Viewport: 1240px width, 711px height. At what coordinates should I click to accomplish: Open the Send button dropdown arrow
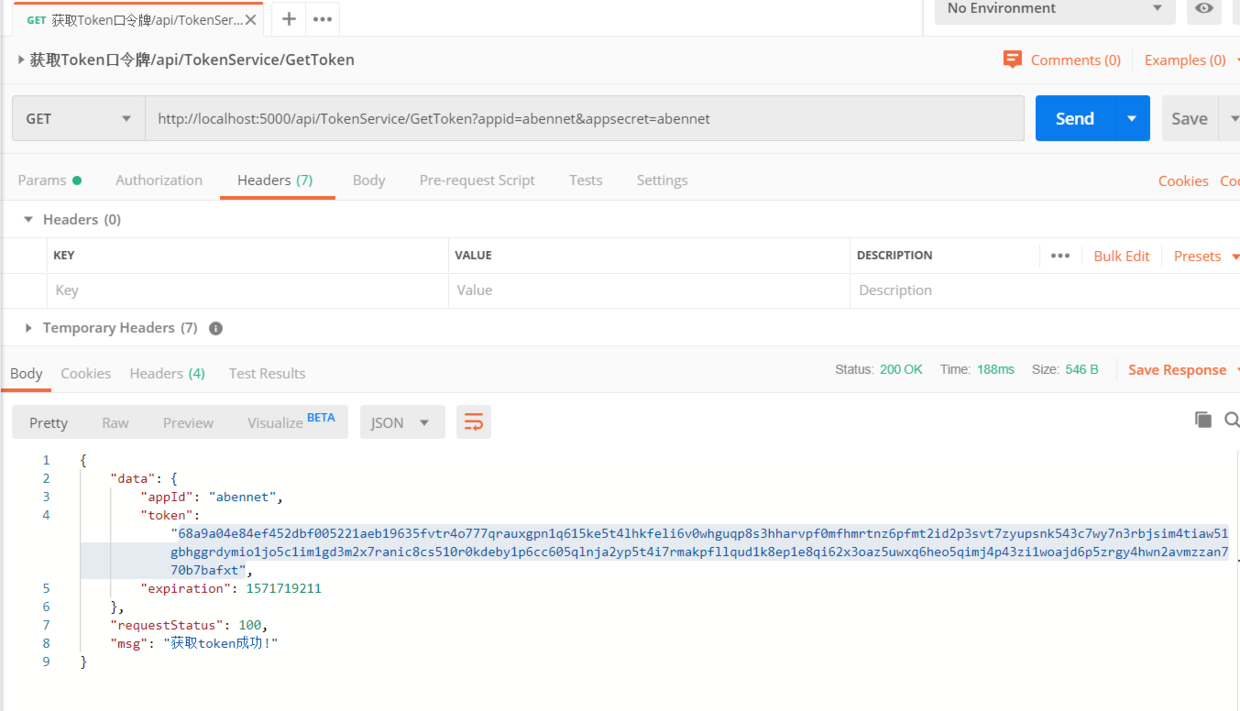pyautogui.click(x=1132, y=118)
